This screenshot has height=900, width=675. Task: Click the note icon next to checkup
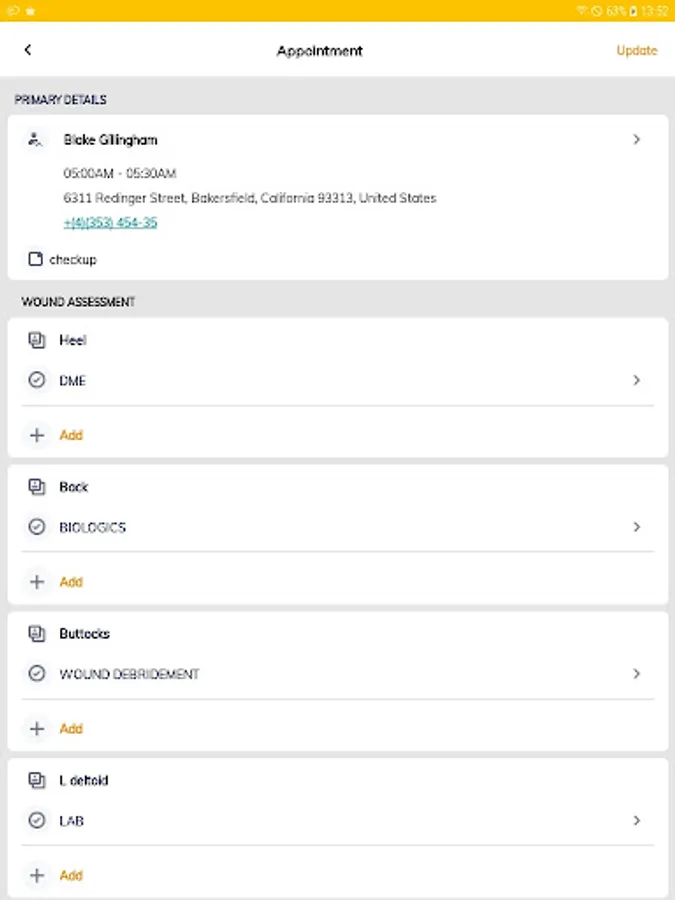[36, 260]
